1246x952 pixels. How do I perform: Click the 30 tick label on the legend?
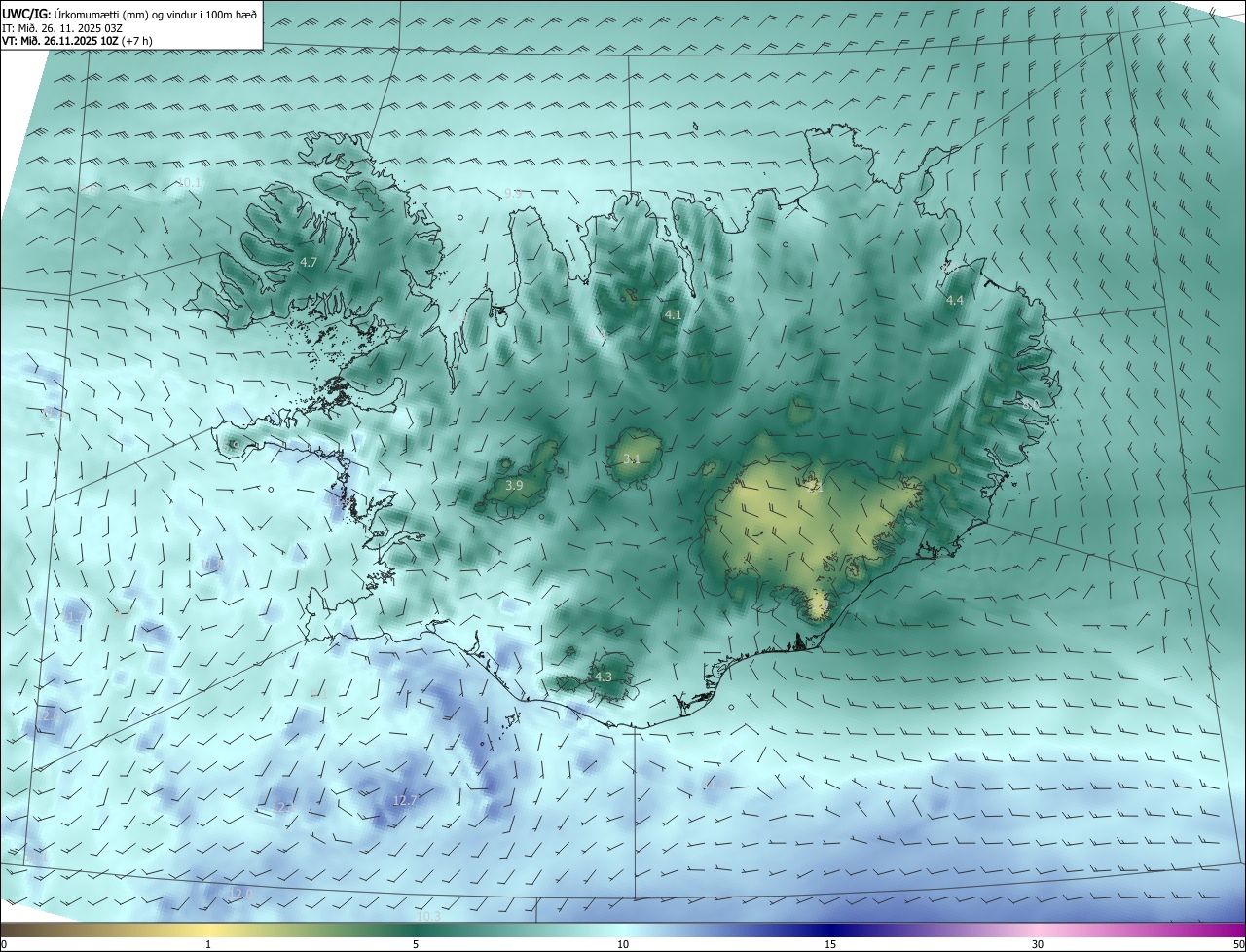(x=1038, y=944)
